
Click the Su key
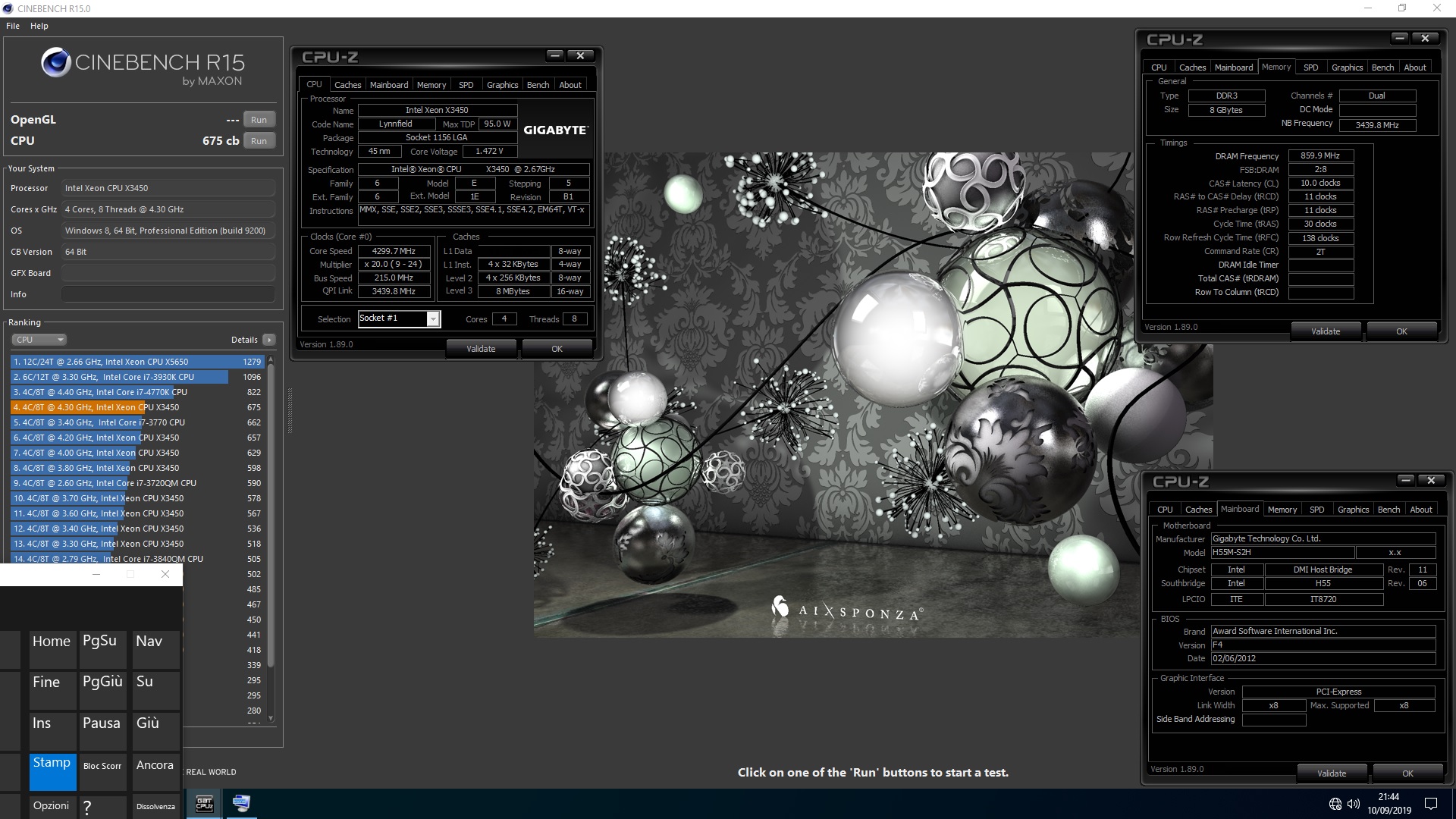pos(156,690)
